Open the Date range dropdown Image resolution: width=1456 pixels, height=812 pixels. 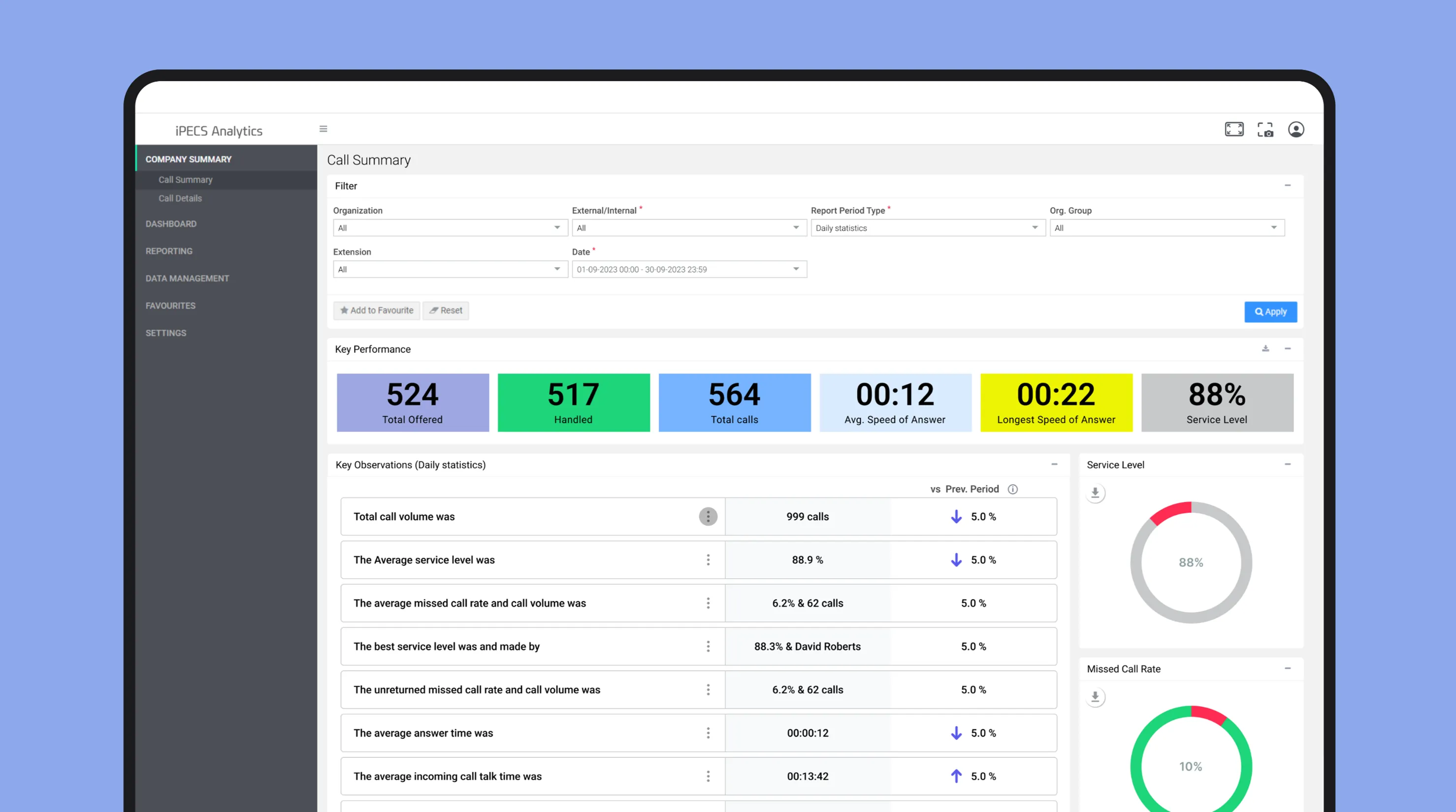[689, 269]
